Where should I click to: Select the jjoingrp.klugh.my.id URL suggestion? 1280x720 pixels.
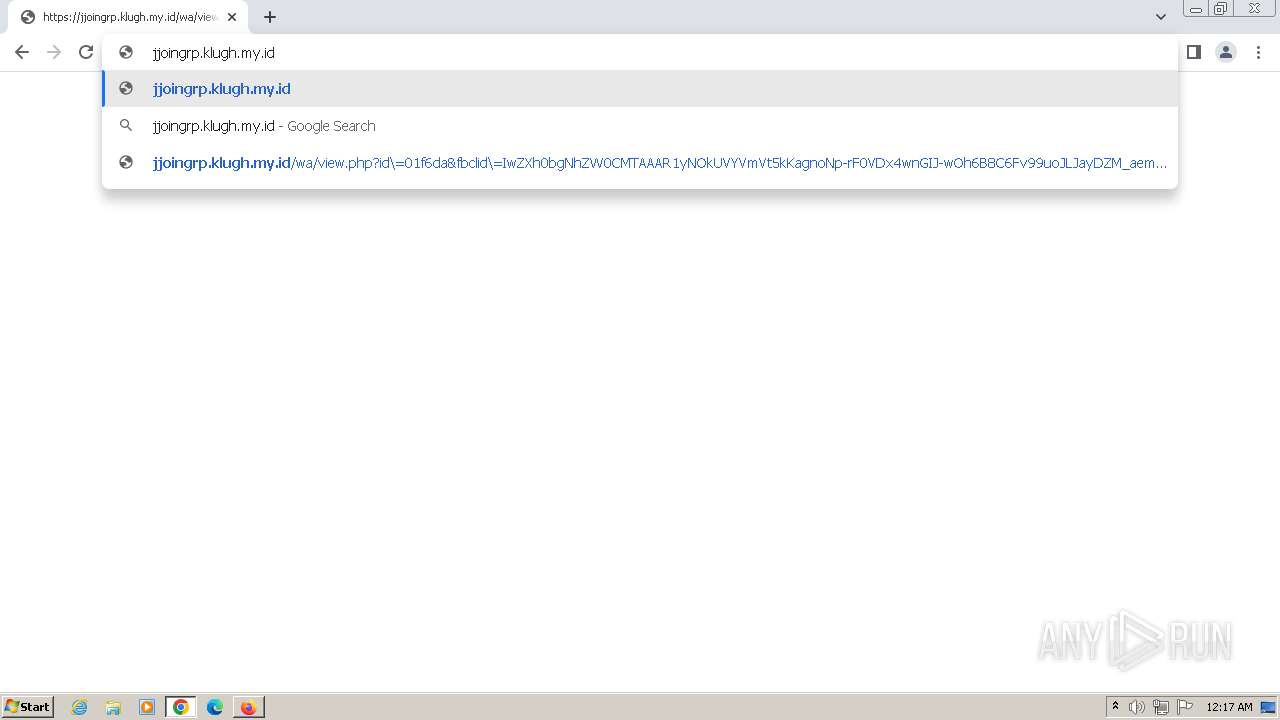640,89
